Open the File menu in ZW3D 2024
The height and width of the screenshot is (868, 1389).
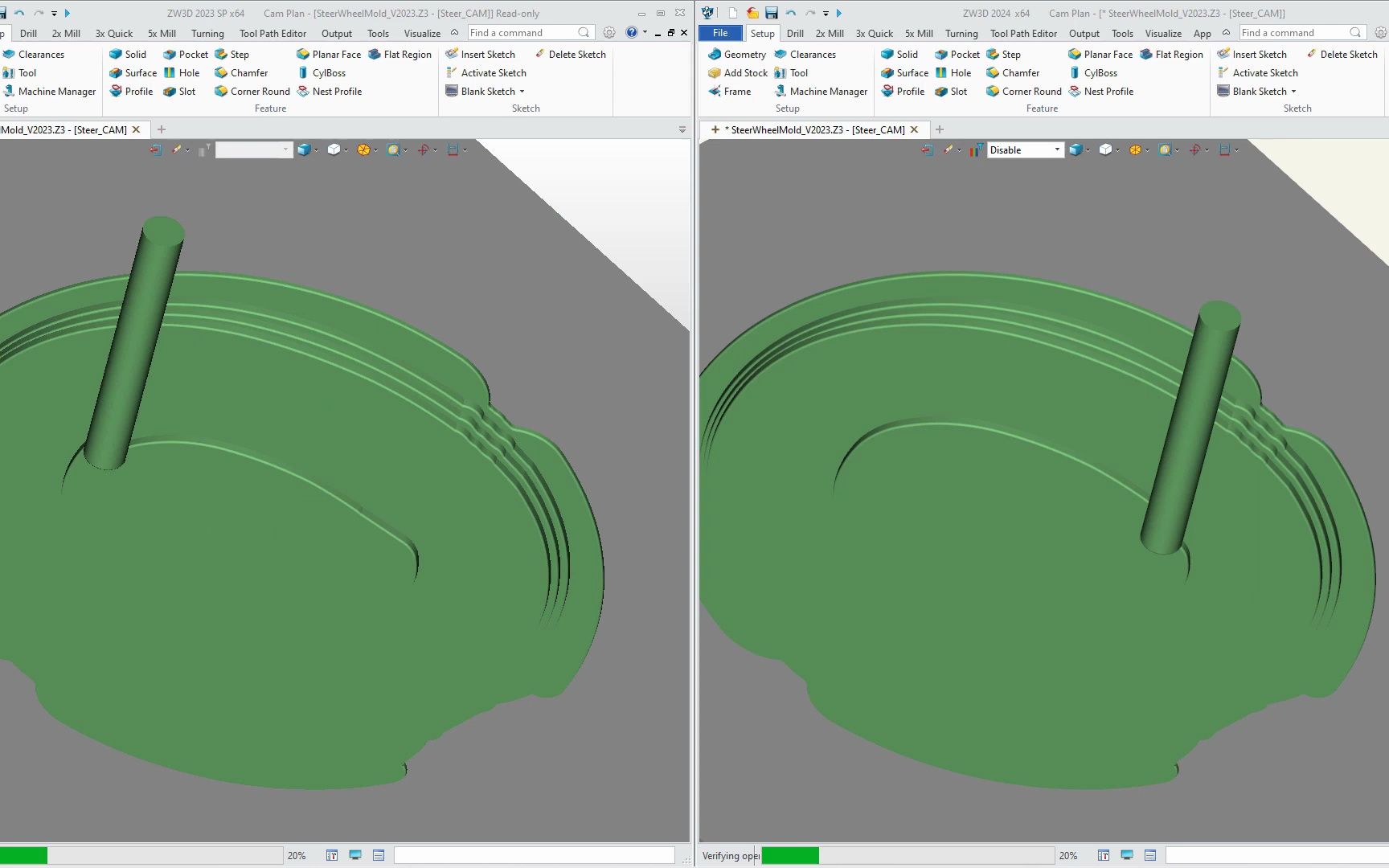click(x=719, y=33)
